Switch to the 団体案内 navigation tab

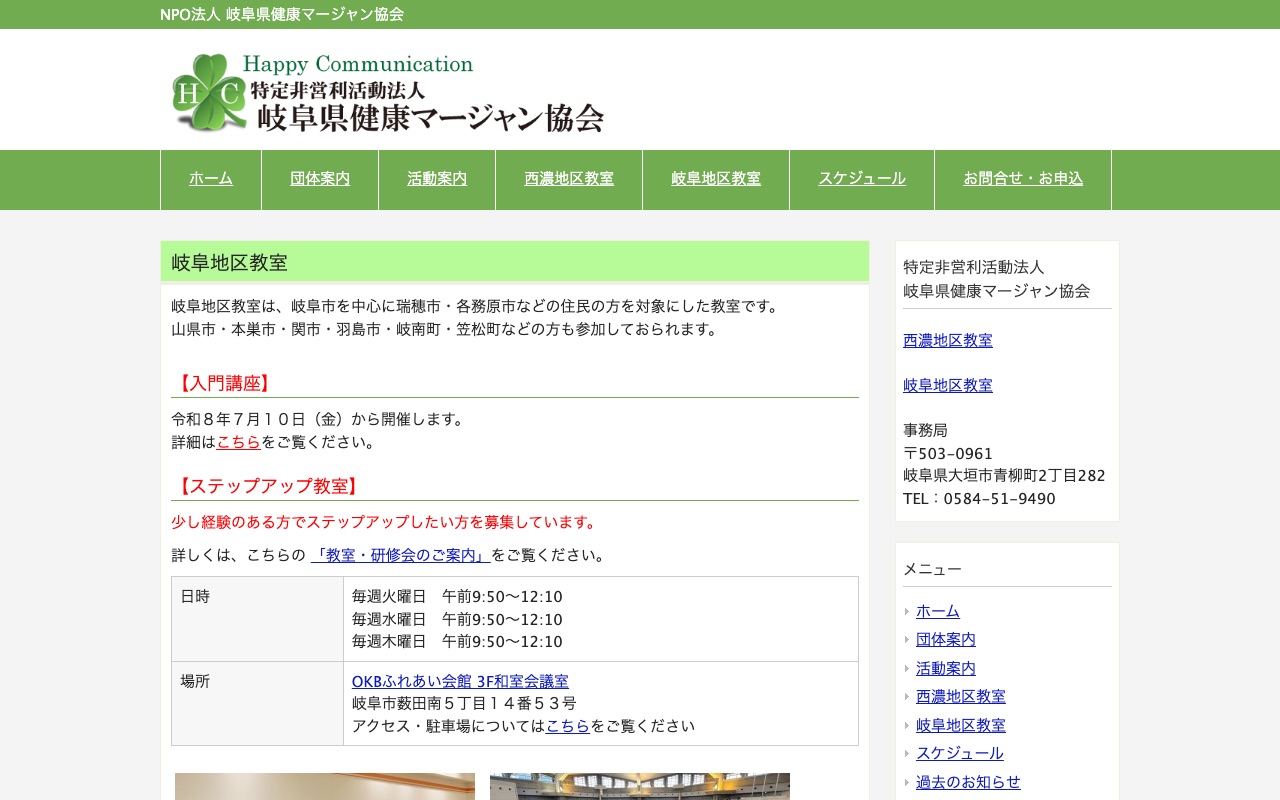pos(320,179)
